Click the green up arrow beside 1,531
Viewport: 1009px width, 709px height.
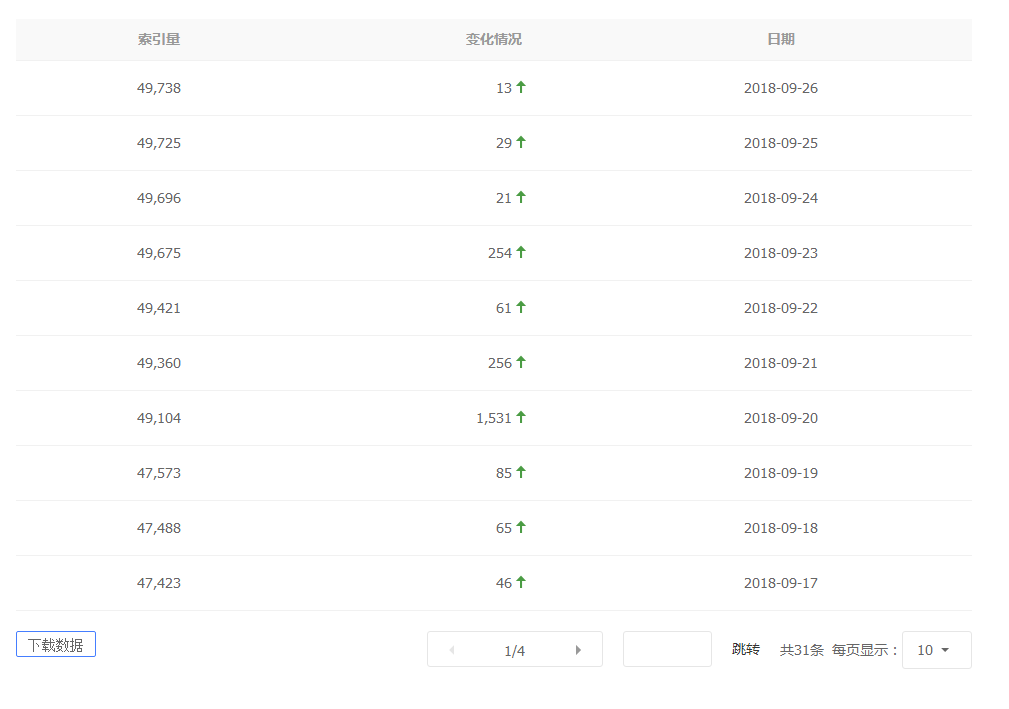pyautogui.click(x=521, y=417)
